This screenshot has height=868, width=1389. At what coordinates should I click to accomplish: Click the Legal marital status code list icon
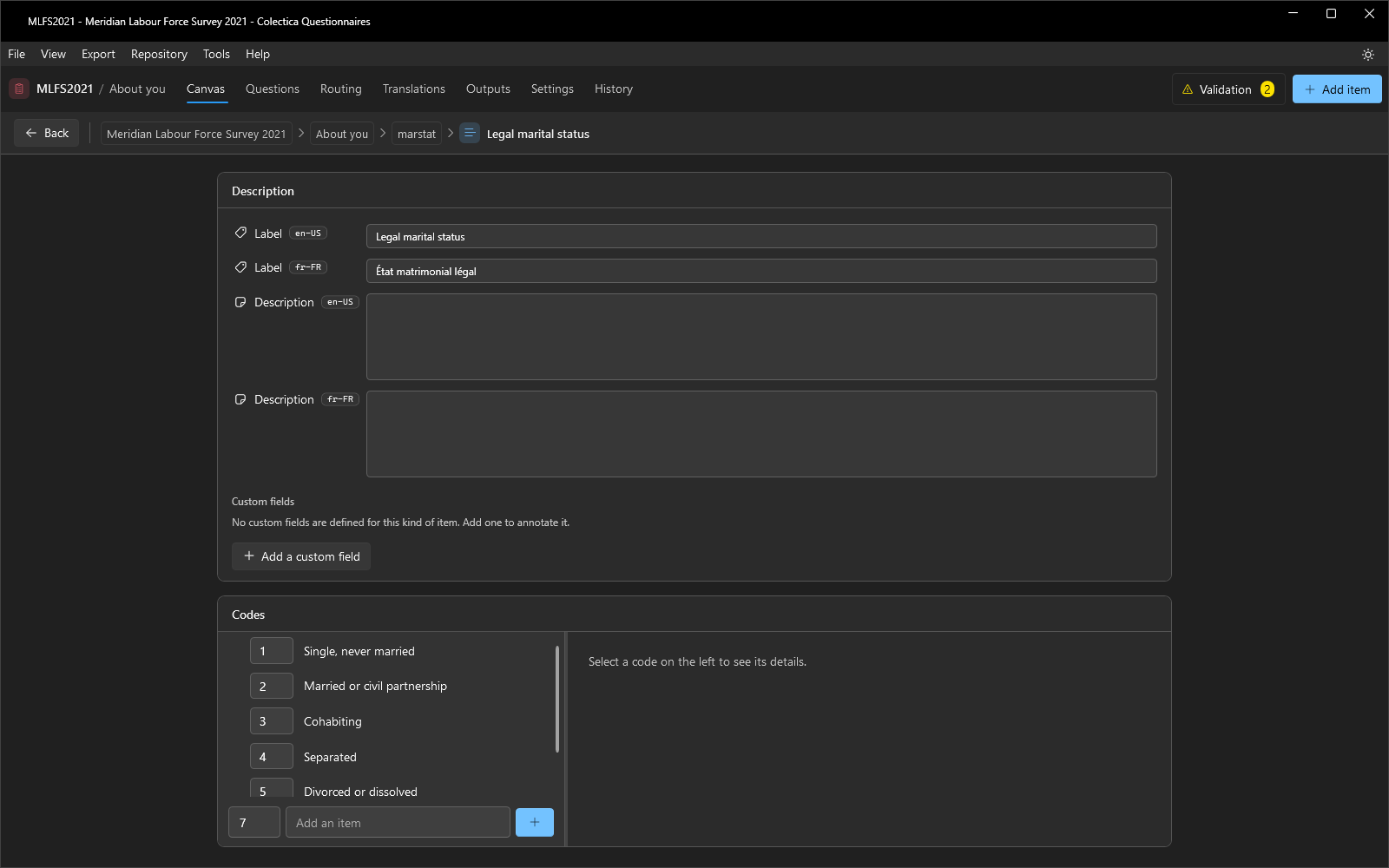pos(470,133)
